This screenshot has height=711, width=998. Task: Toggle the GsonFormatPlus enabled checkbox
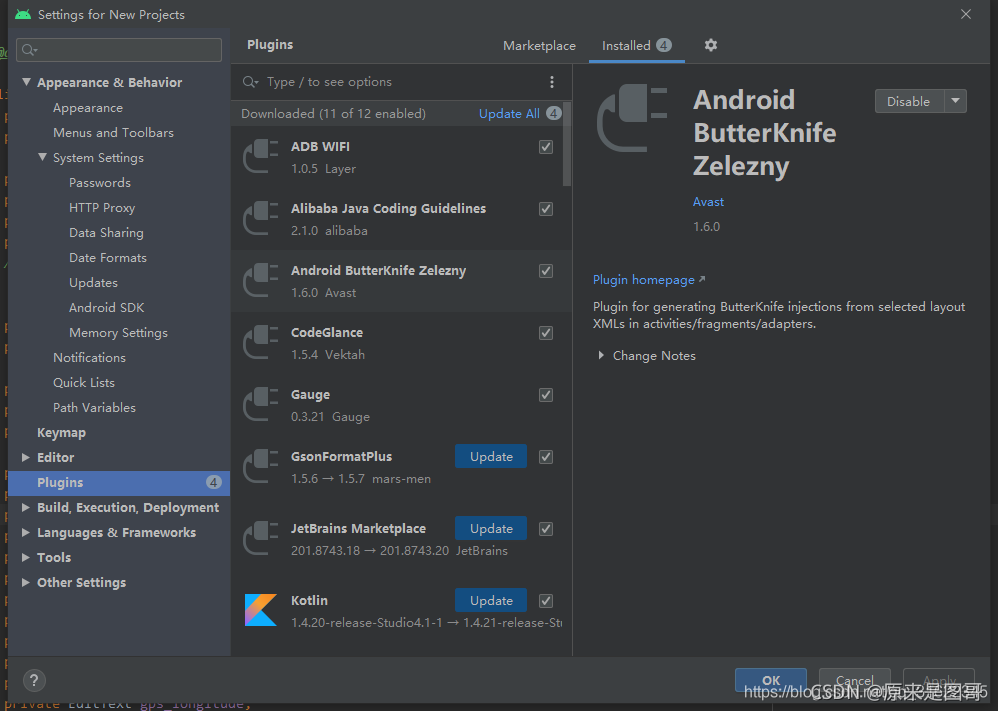click(546, 457)
